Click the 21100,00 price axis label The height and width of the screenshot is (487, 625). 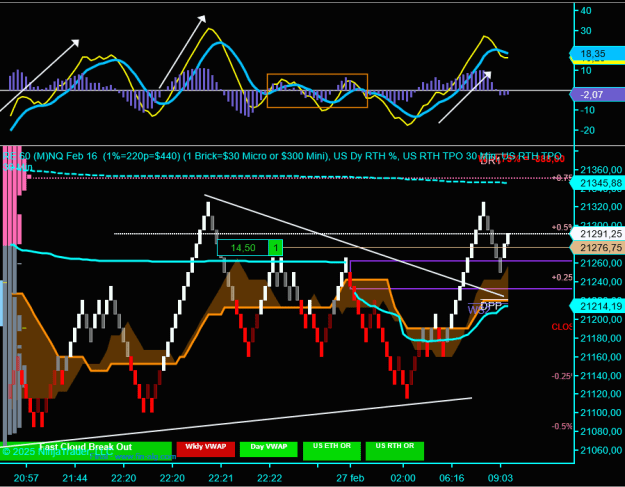pyautogui.click(x=601, y=412)
